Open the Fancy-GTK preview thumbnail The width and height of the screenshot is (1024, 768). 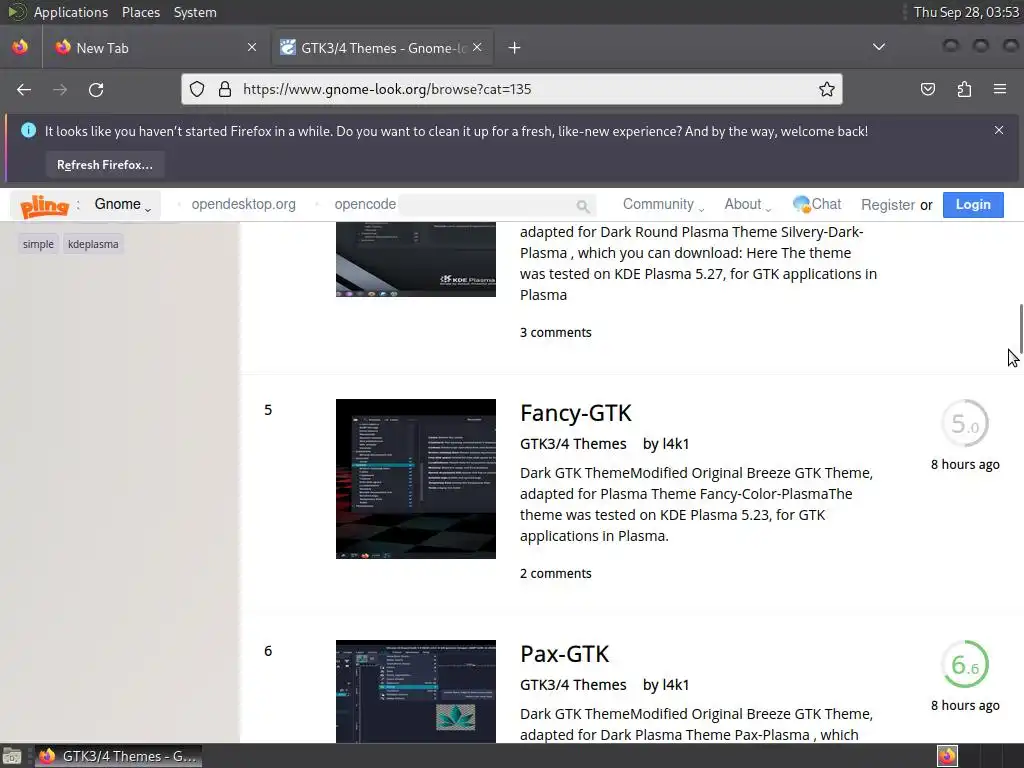pyautogui.click(x=415, y=479)
